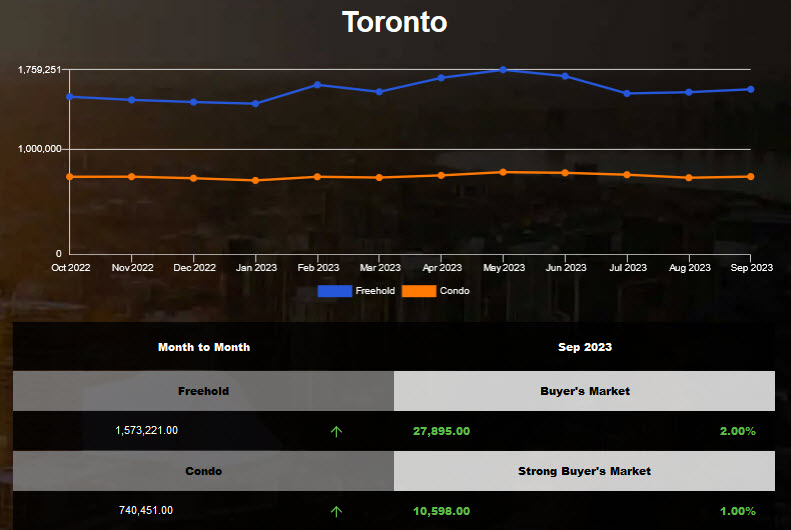Select the Condo row heading
The width and height of the screenshot is (791, 530).
click(204, 471)
